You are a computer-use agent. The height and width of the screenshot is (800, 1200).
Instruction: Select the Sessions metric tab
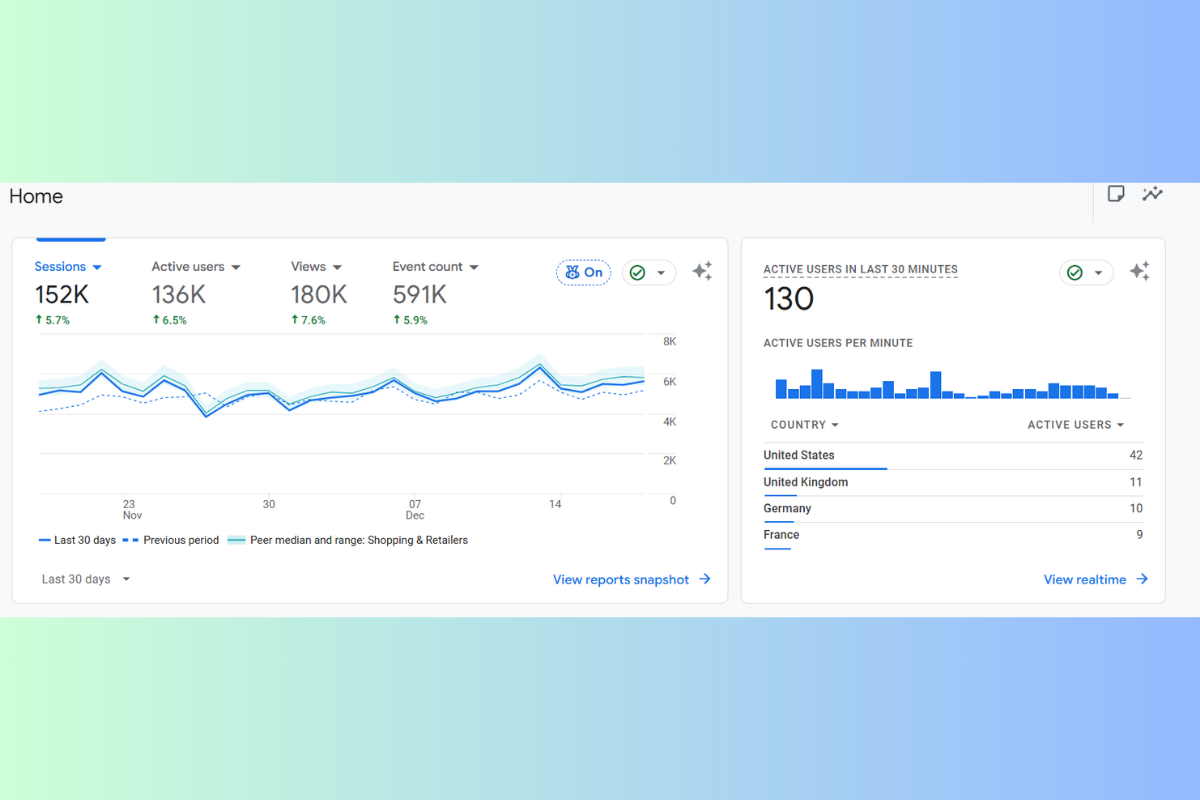point(68,267)
